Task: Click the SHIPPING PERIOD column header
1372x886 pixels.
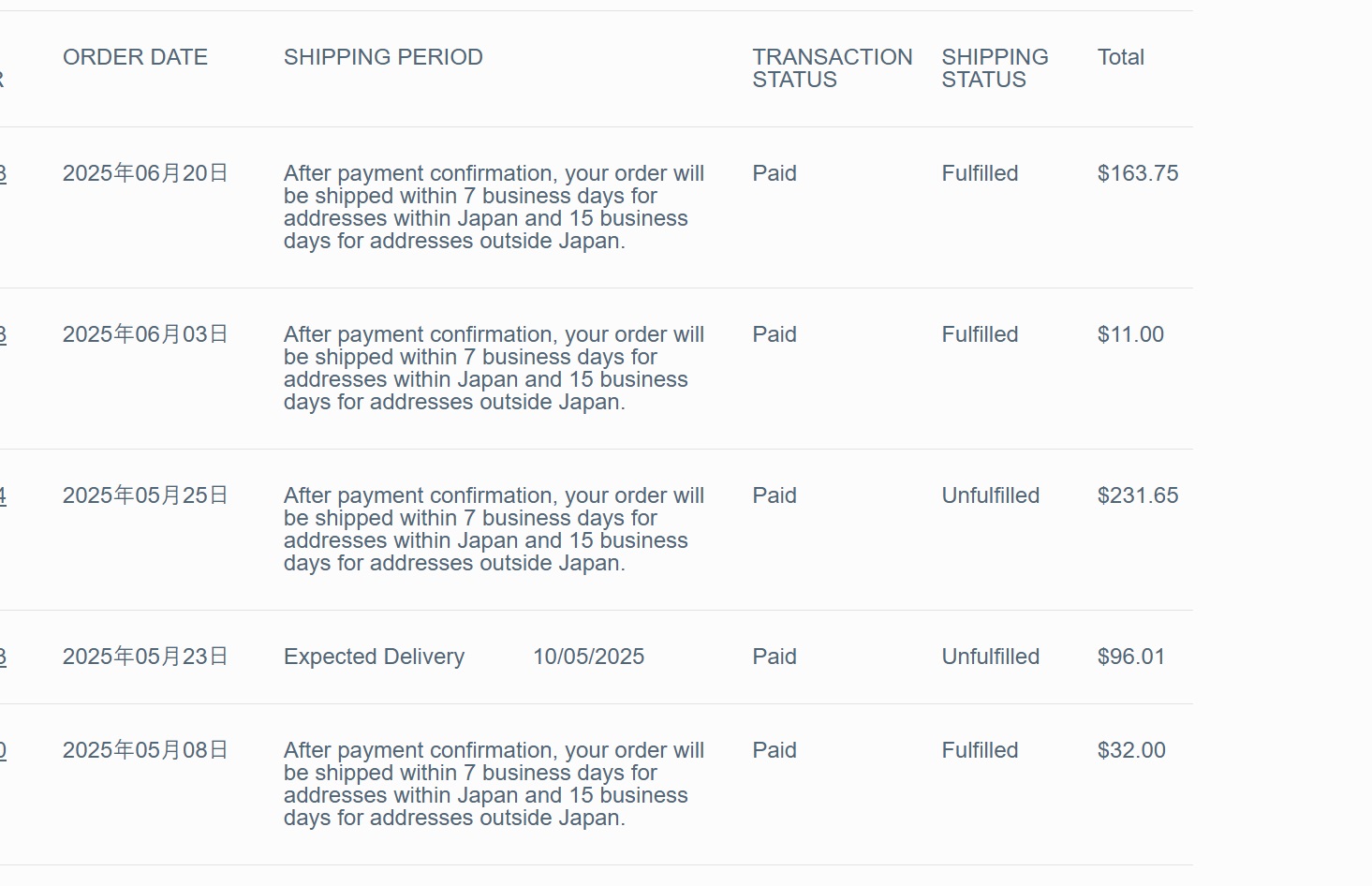Action: 383,57
